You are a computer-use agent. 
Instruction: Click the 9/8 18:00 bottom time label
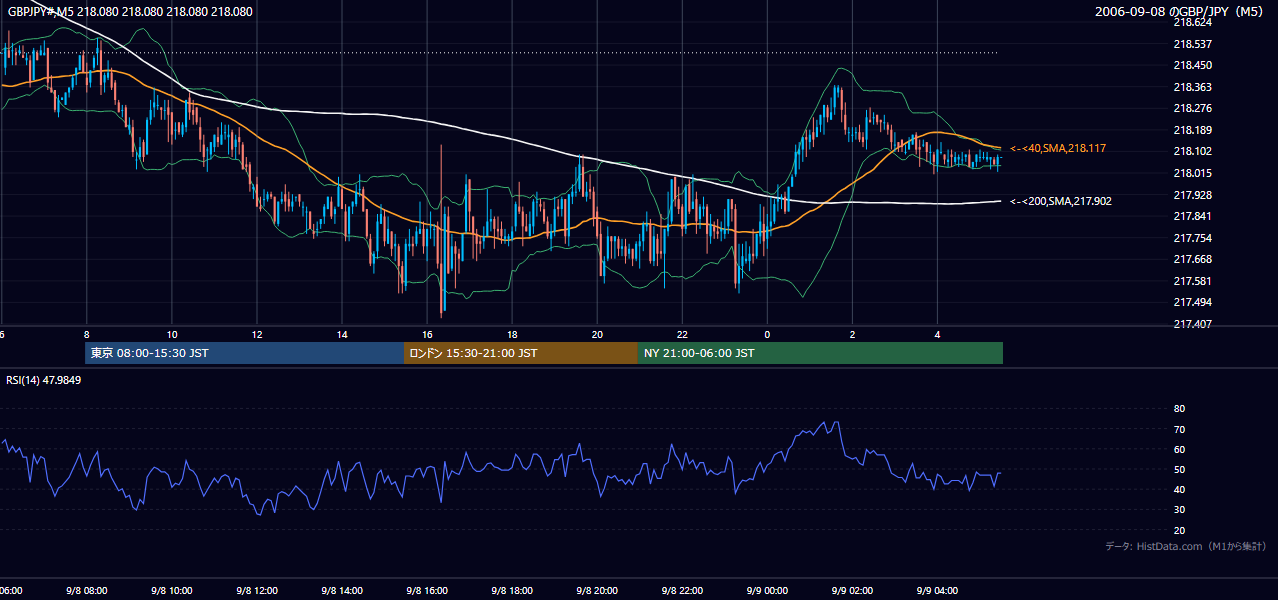[512, 590]
